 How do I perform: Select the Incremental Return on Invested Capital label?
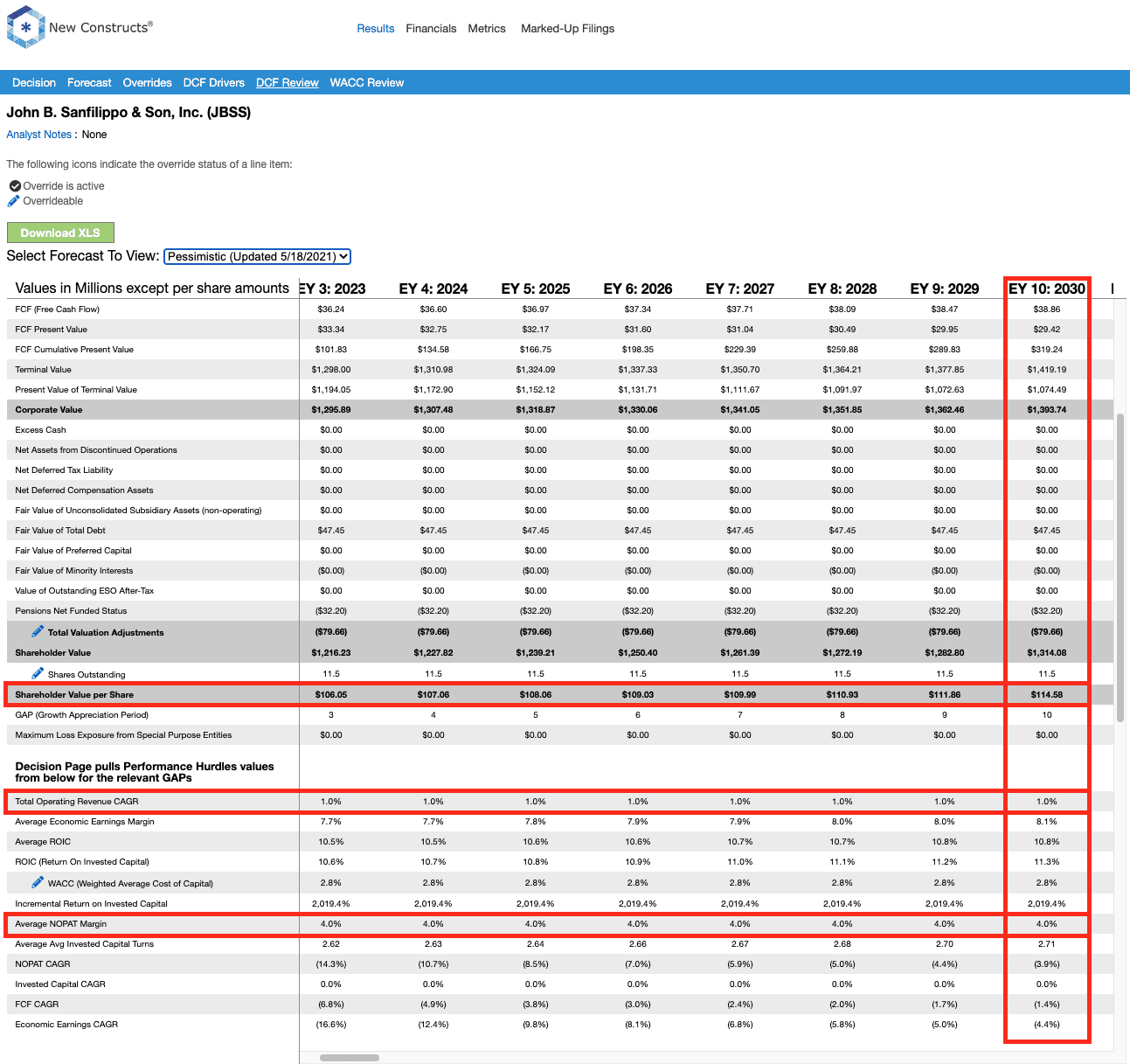(x=92, y=904)
